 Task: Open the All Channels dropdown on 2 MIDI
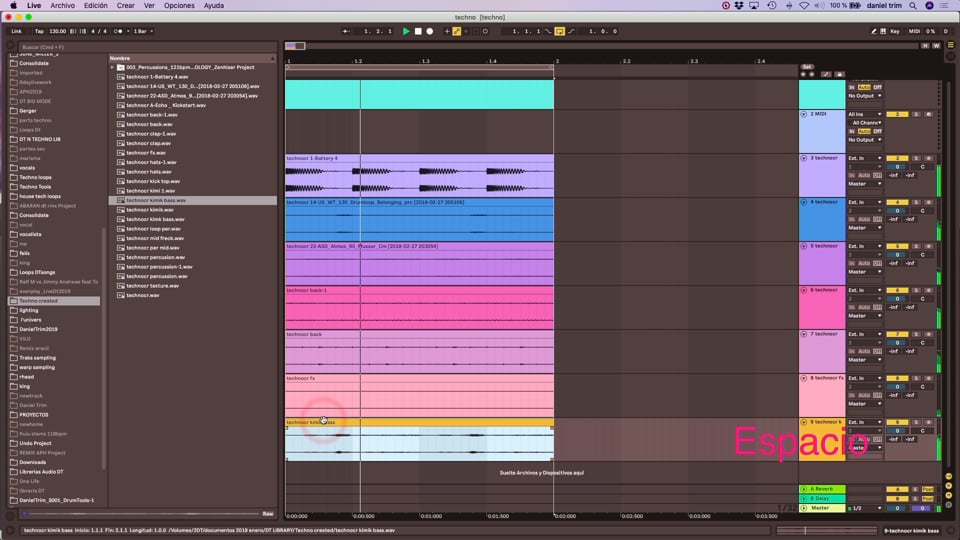[x=864, y=123]
